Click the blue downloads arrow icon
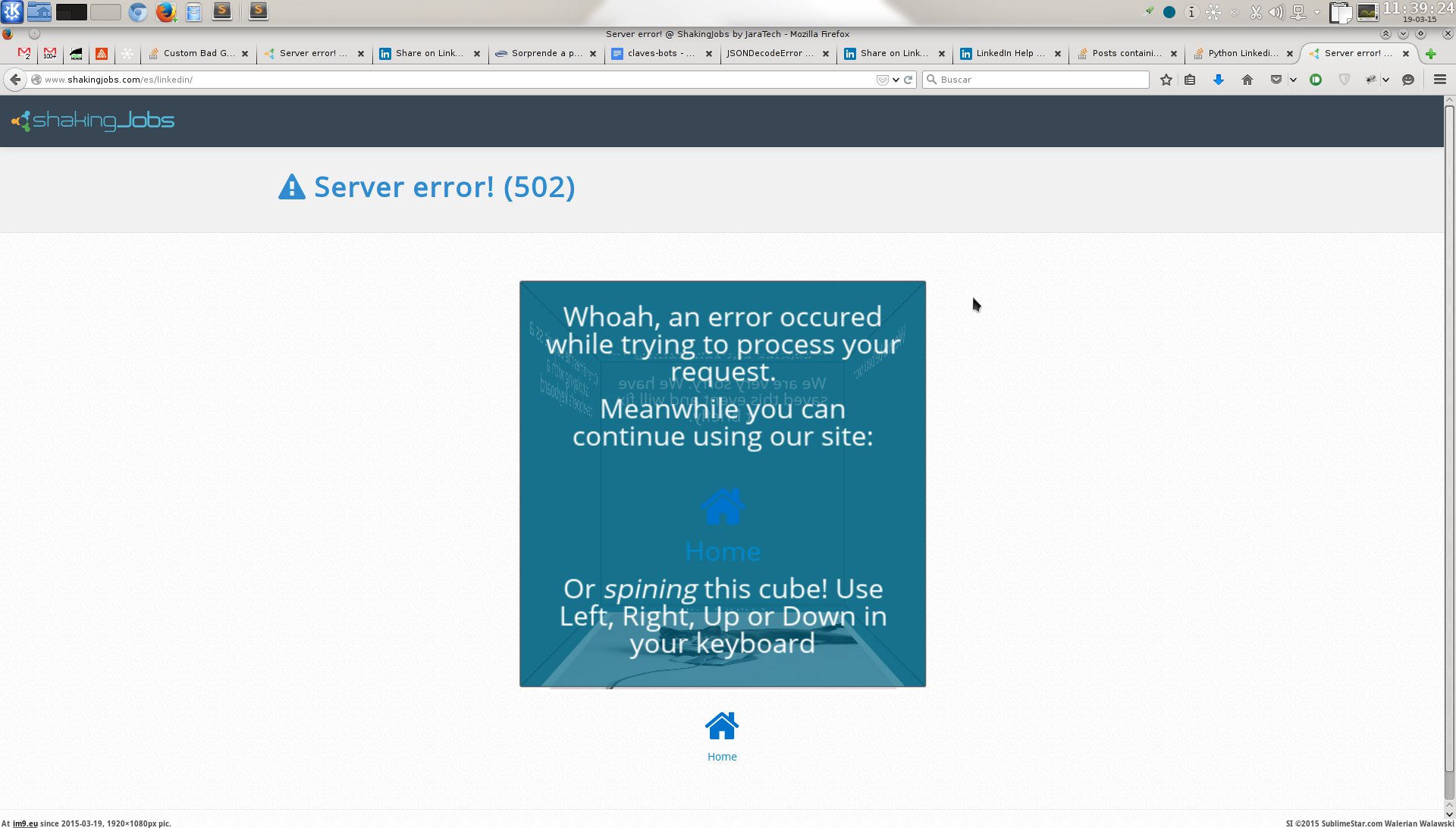 1219,80
